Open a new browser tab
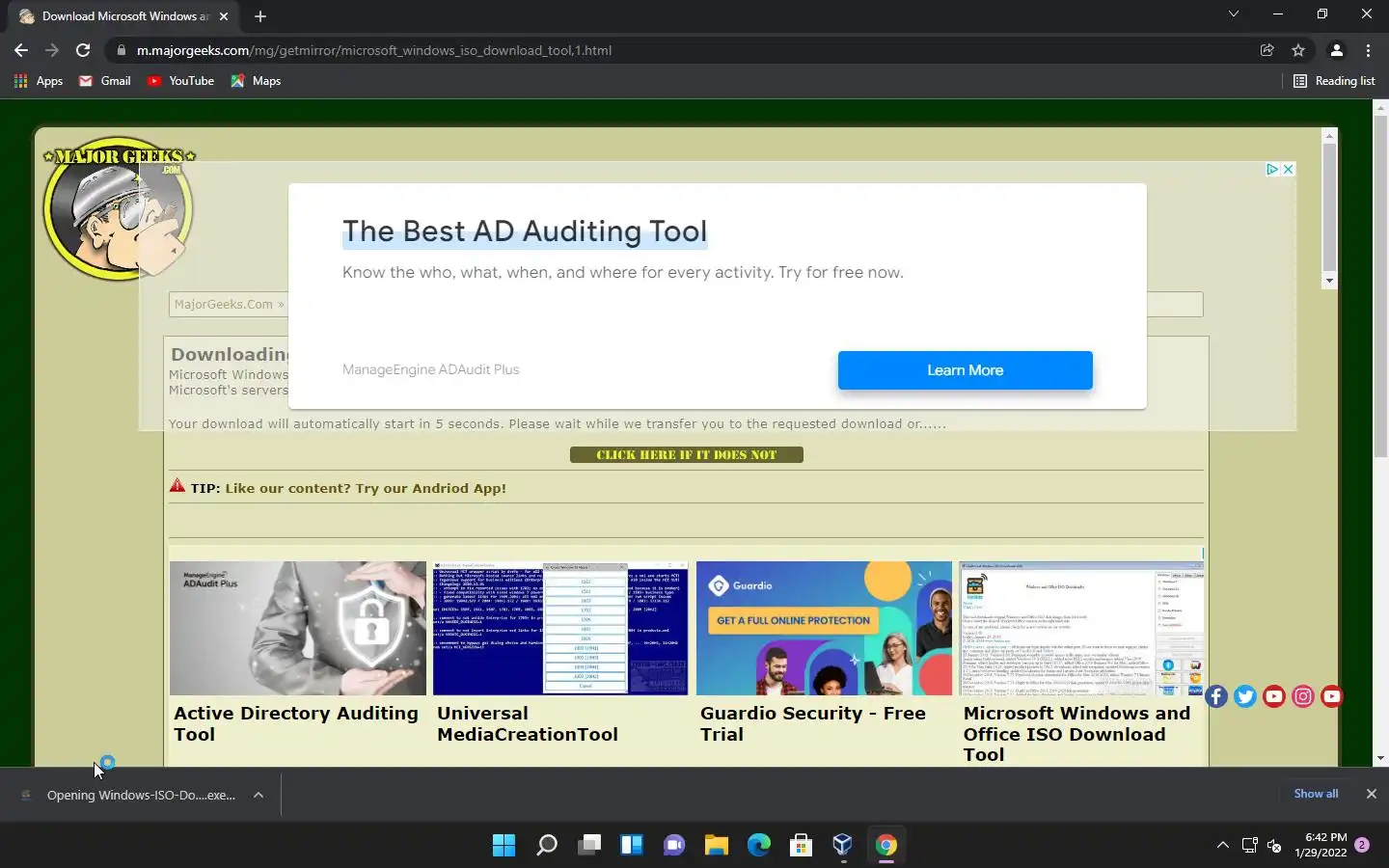1389x868 pixels. click(x=260, y=16)
